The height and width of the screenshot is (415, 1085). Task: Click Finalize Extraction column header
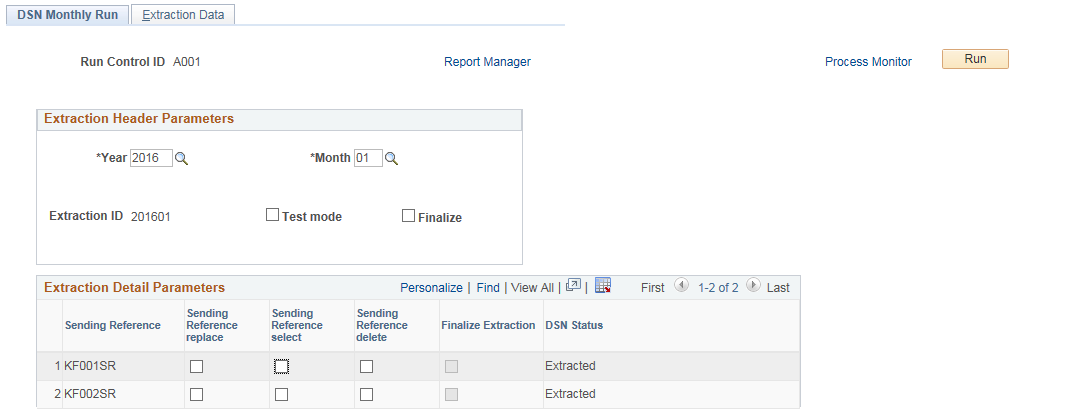[489, 325]
